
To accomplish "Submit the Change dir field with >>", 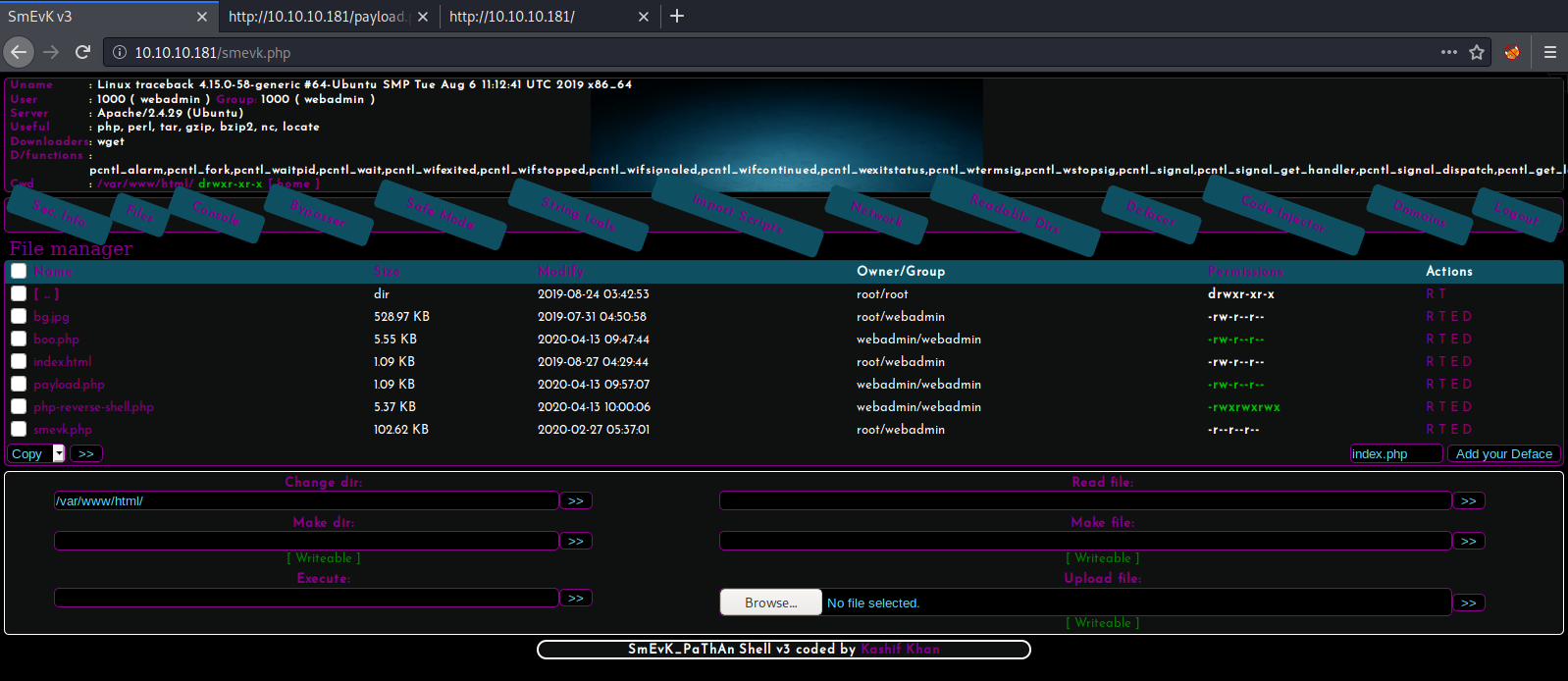I will [576, 500].
